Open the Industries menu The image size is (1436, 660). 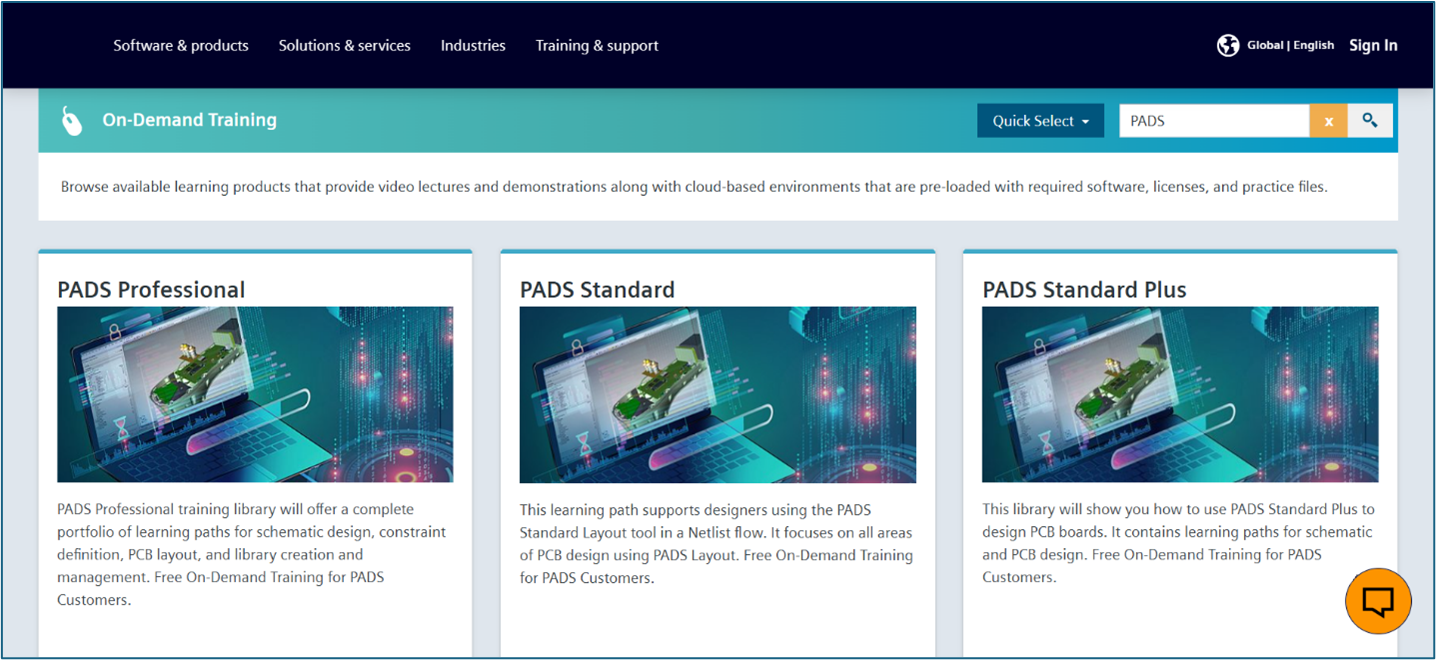pyautogui.click(x=473, y=45)
